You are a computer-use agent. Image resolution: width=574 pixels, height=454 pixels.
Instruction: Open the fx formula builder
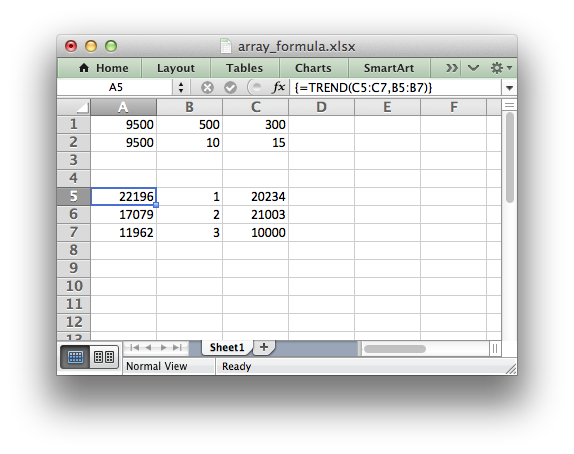click(279, 87)
